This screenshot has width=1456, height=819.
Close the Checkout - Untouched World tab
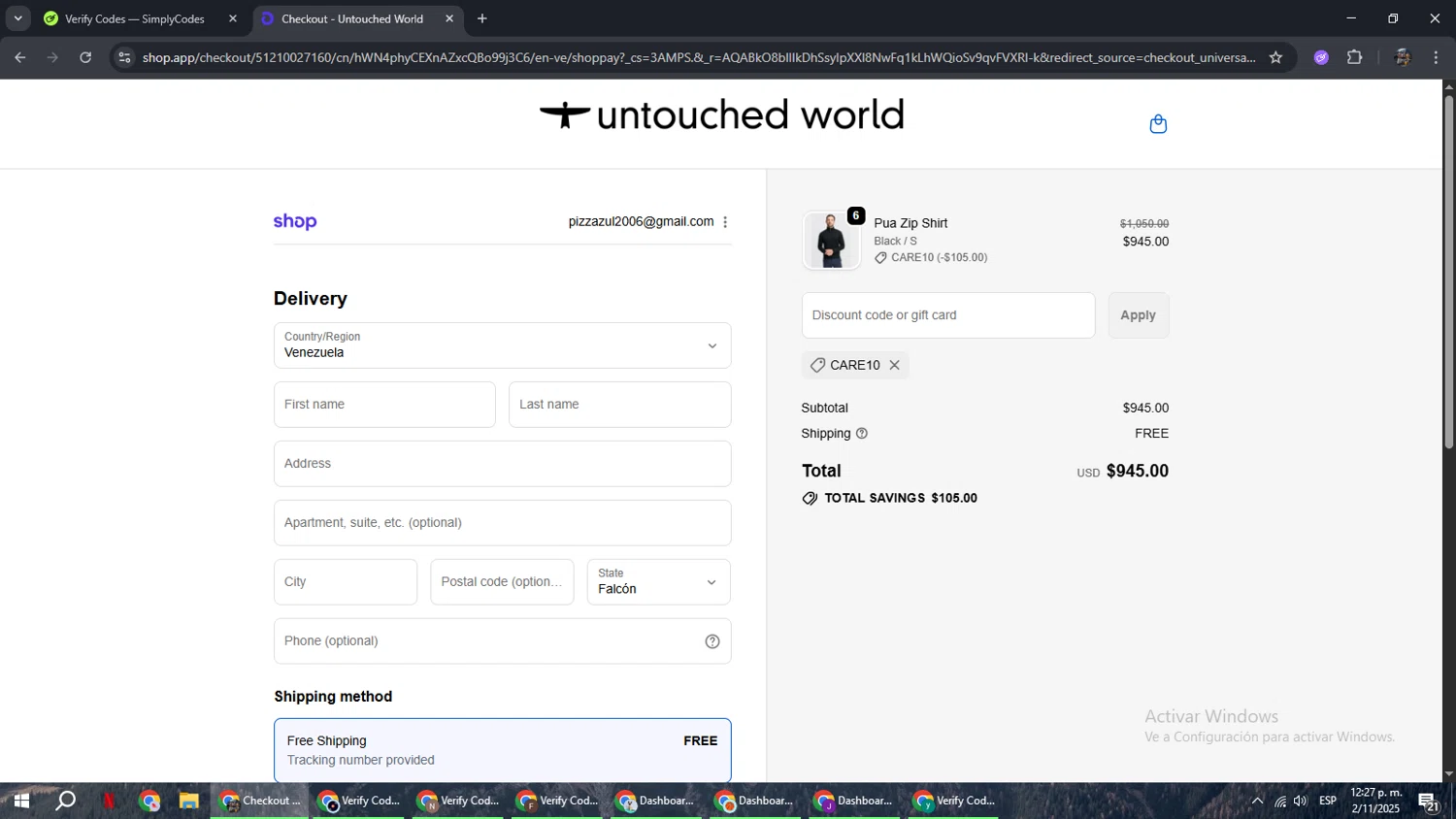(x=449, y=18)
